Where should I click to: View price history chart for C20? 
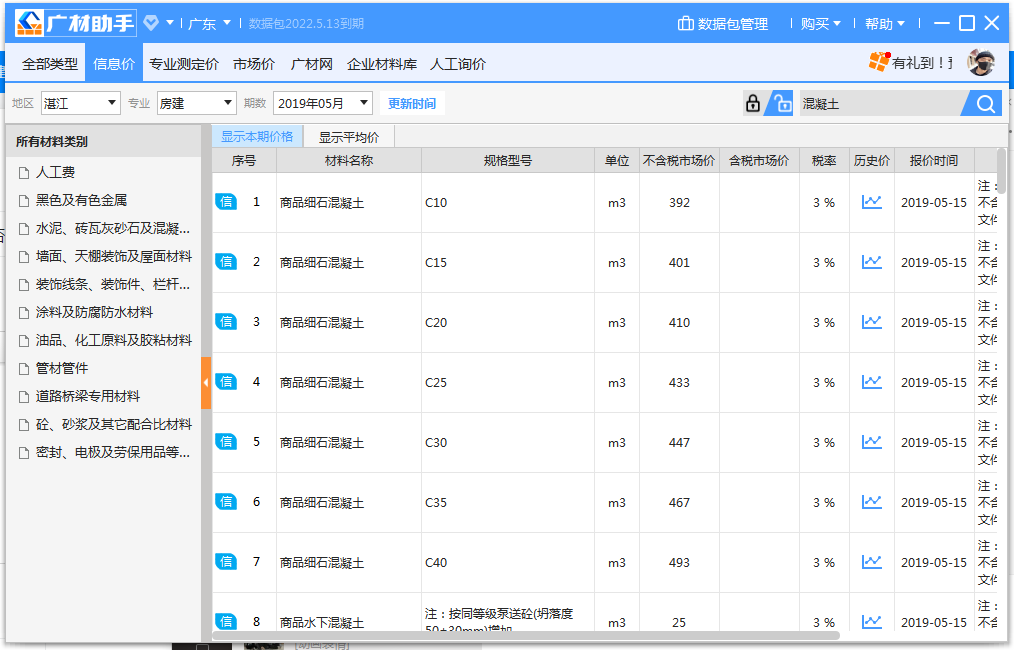pyautogui.click(x=871, y=322)
